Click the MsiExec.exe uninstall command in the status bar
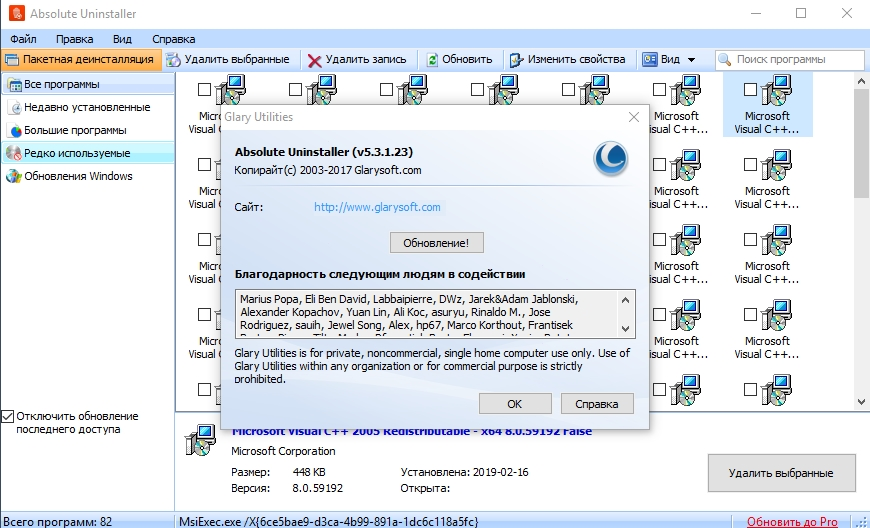The width and height of the screenshot is (870, 528). coord(328,522)
